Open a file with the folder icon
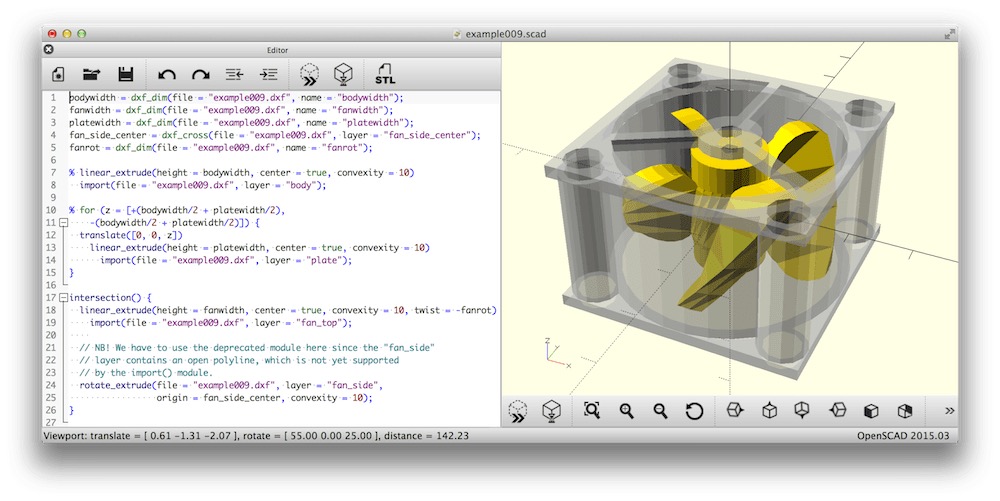 point(92,75)
